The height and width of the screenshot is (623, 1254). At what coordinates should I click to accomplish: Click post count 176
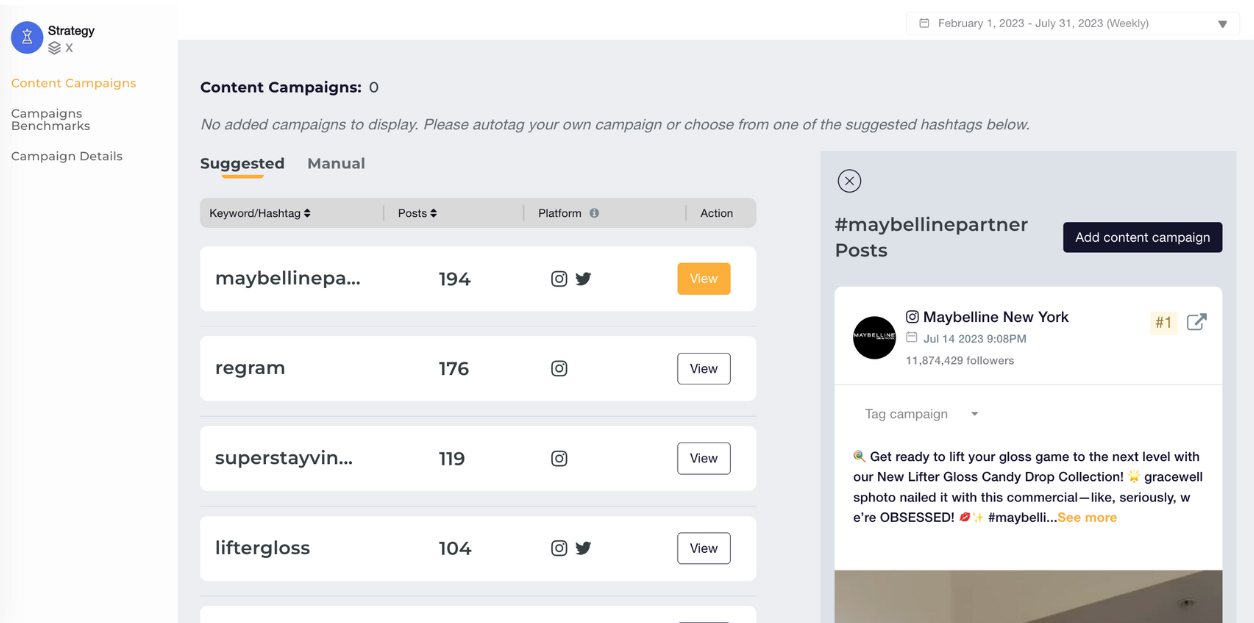tap(454, 369)
